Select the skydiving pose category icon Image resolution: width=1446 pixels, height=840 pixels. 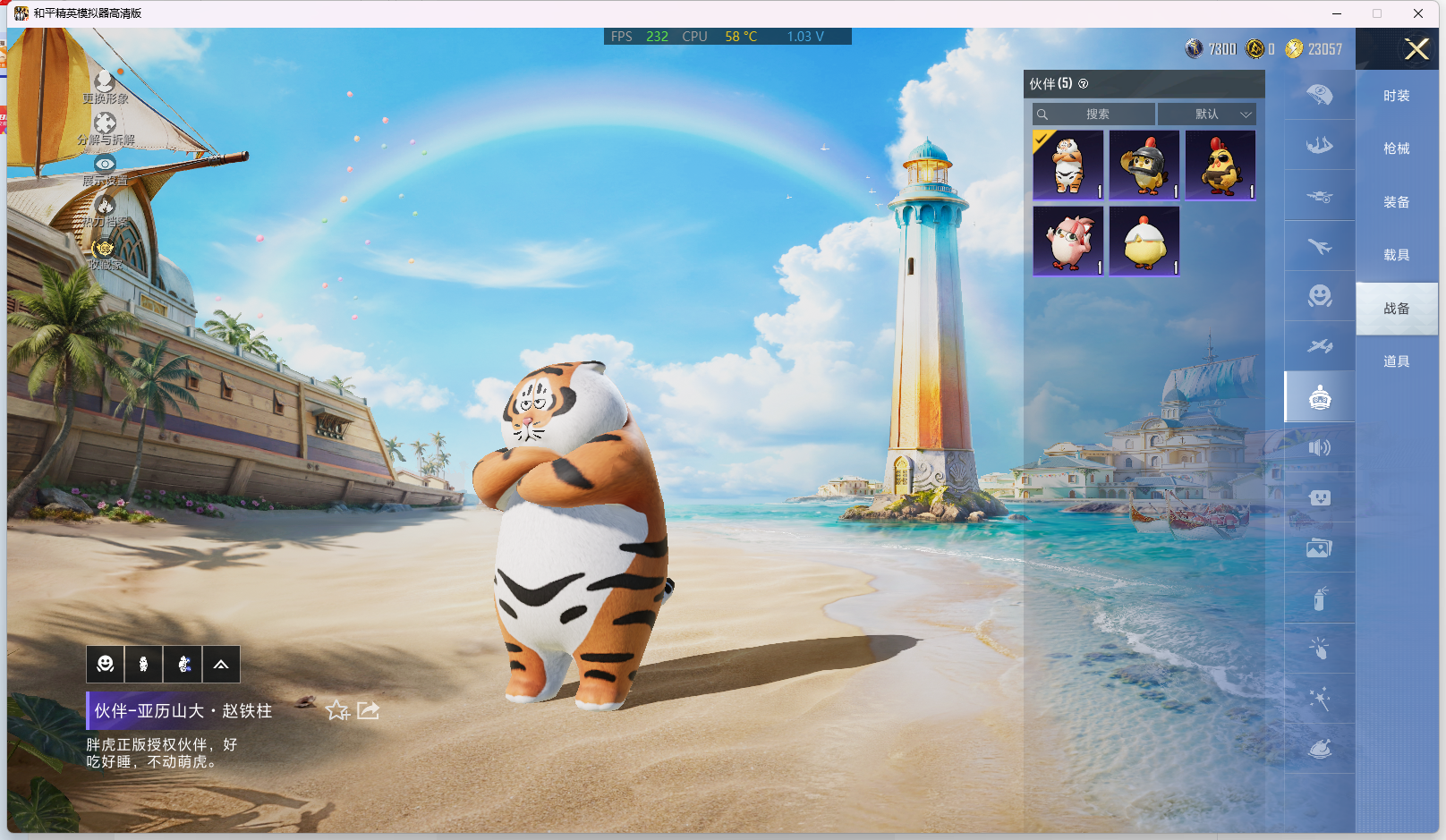1320,145
